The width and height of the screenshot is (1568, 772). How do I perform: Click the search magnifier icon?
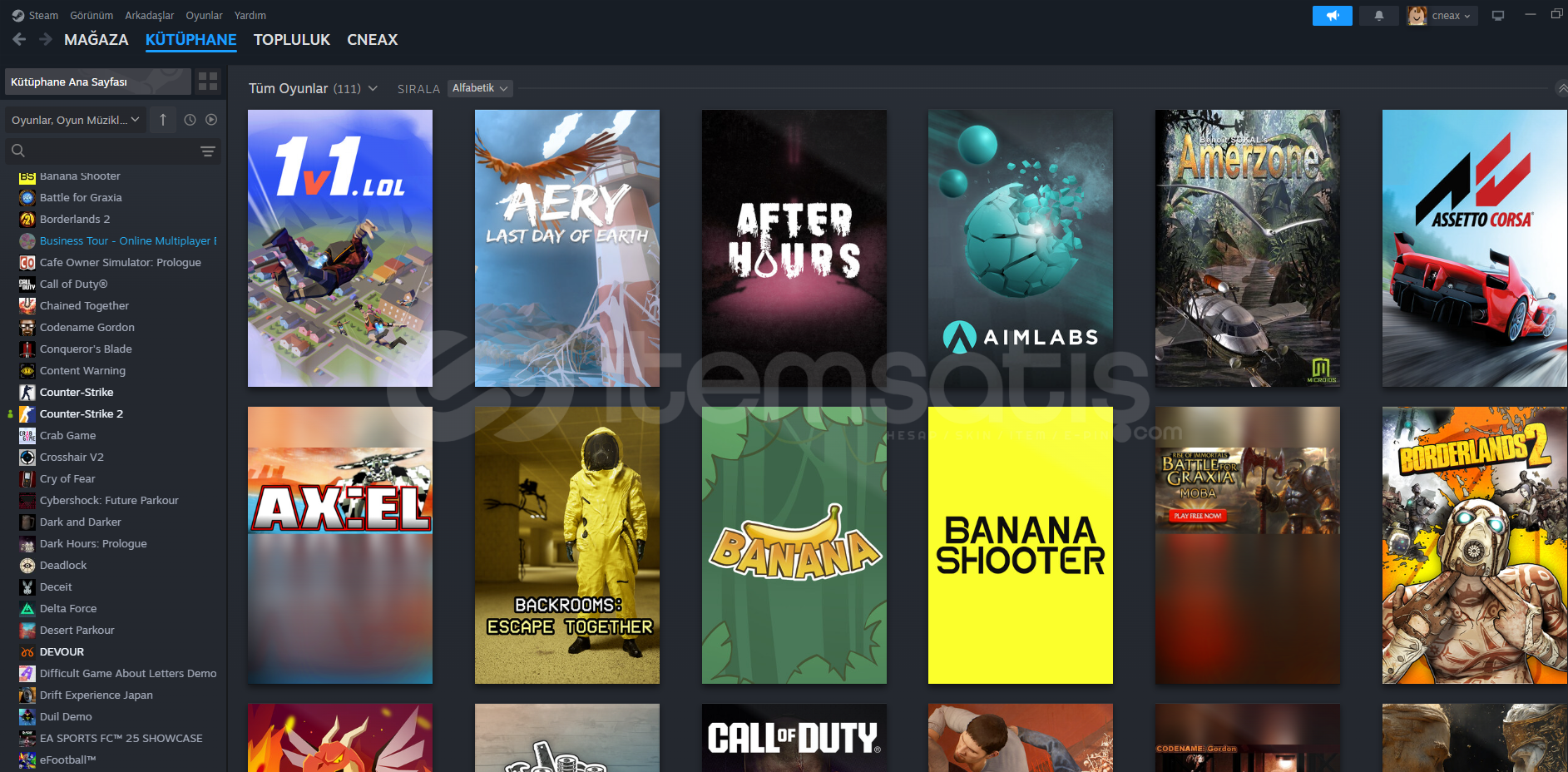click(18, 151)
